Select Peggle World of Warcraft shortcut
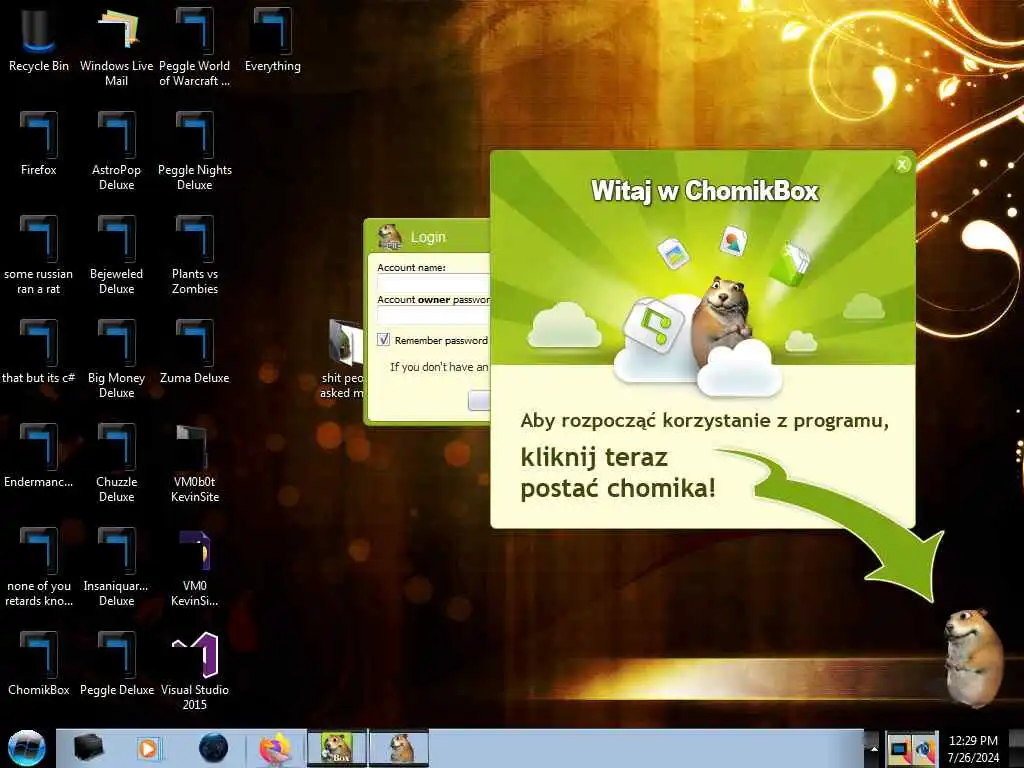This screenshot has width=1024, height=768. click(195, 47)
